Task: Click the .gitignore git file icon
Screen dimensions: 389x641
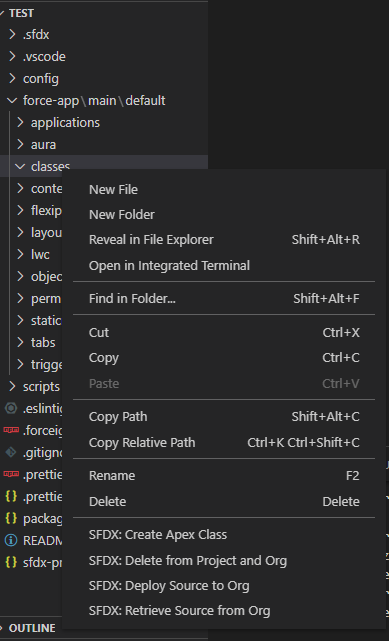Action: 11,452
